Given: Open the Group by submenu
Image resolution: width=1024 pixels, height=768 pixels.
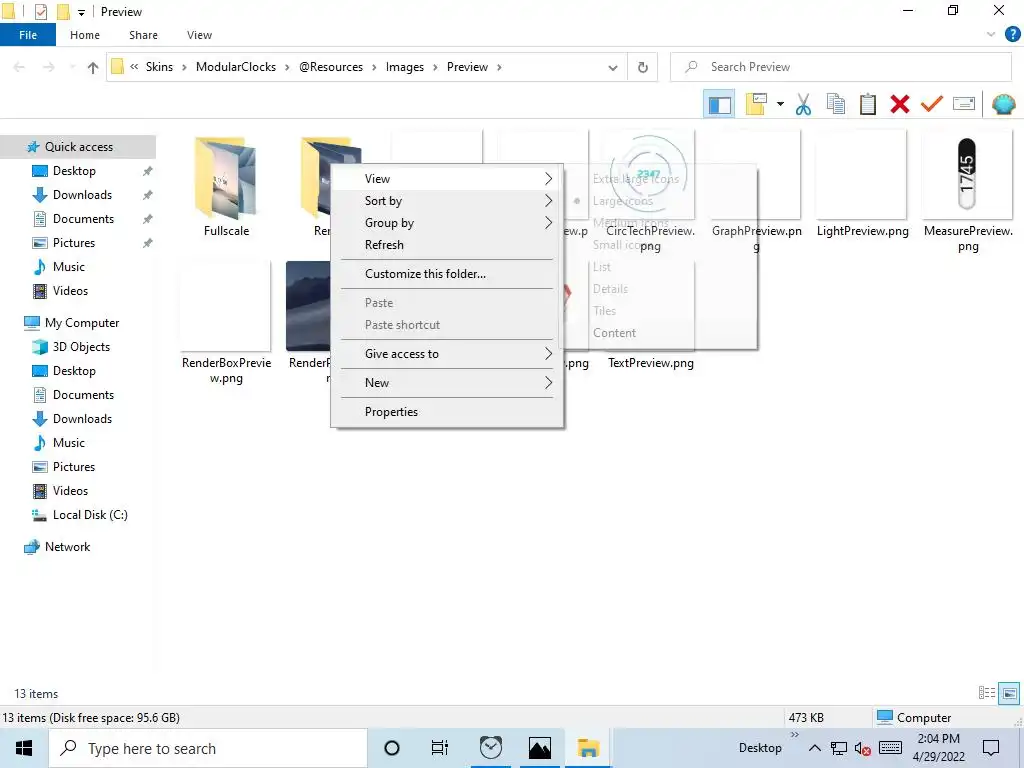Looking at the screenshot, I should pos(447,223).
